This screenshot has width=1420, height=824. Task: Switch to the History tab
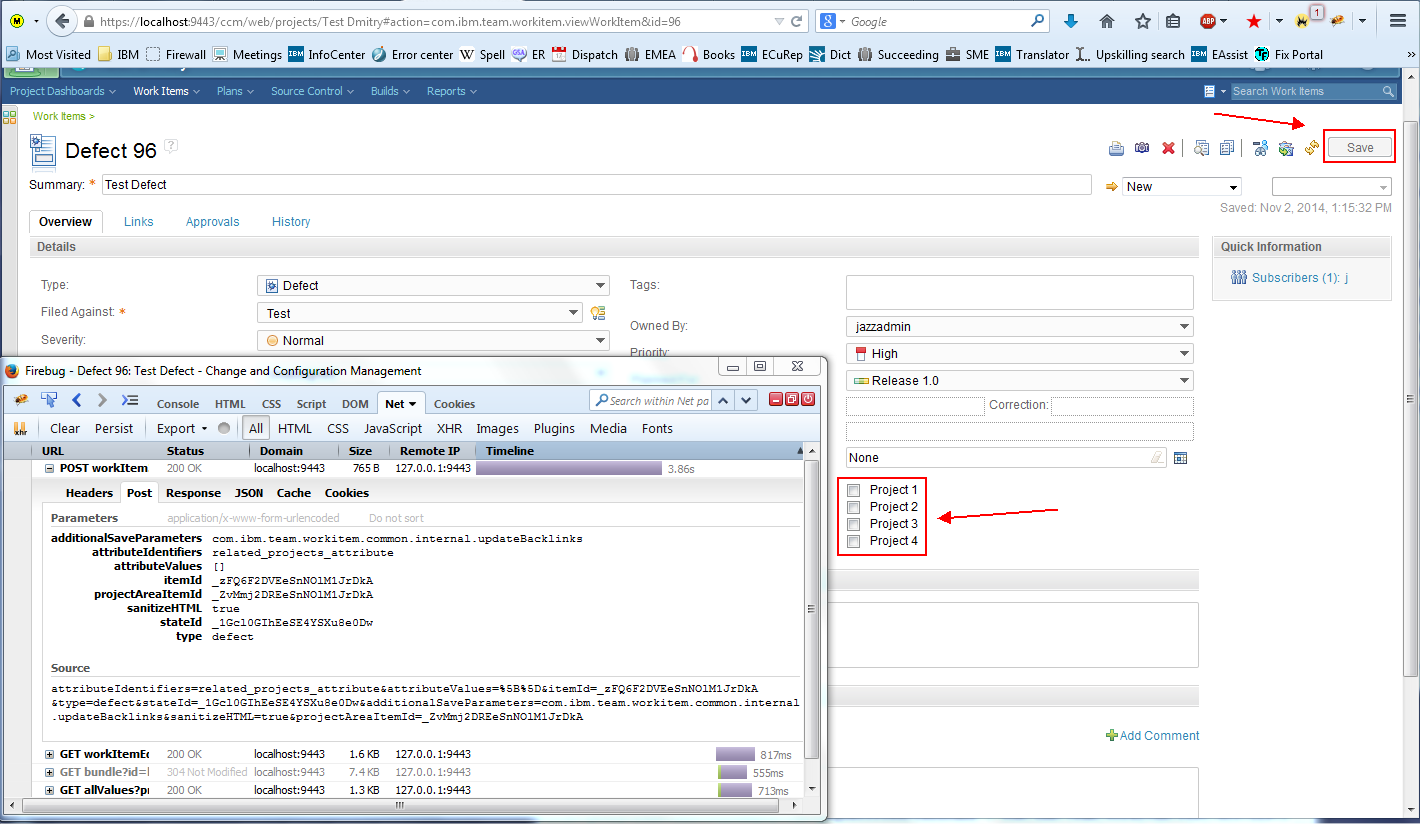pyautogui.click(x=291, y=222)
